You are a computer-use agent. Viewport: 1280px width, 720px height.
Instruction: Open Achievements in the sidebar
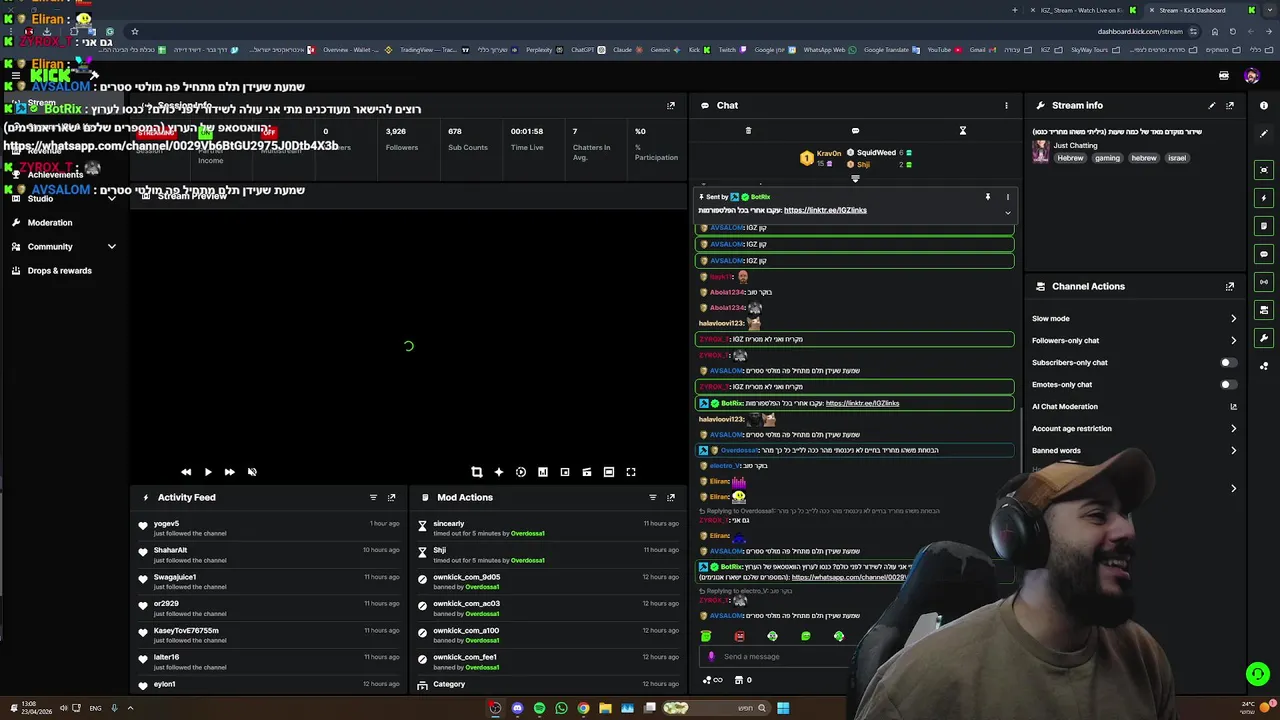pos(55,174)
